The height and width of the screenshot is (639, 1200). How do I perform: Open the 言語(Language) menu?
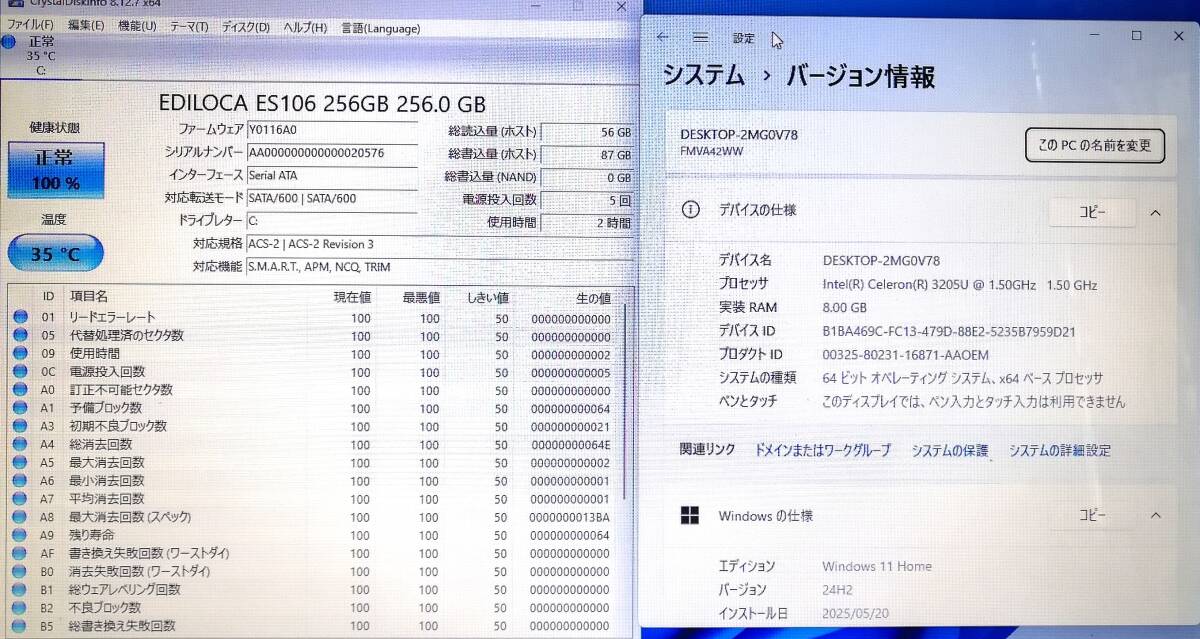pos(381,27)
